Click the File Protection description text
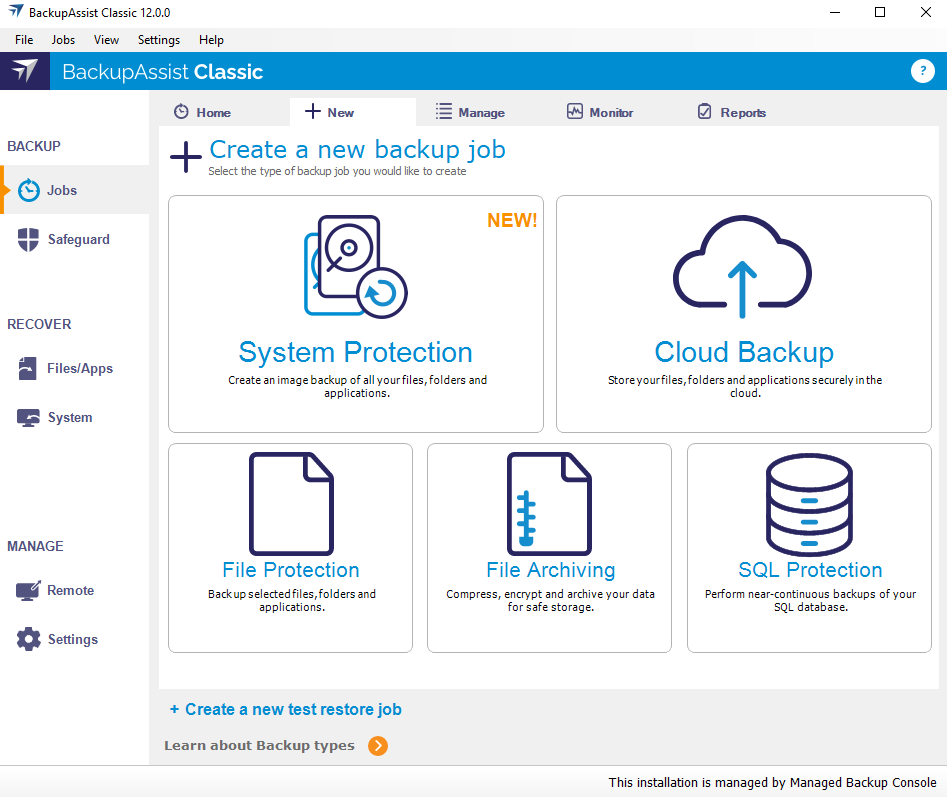The image size is (947, 797). [292, 601]
